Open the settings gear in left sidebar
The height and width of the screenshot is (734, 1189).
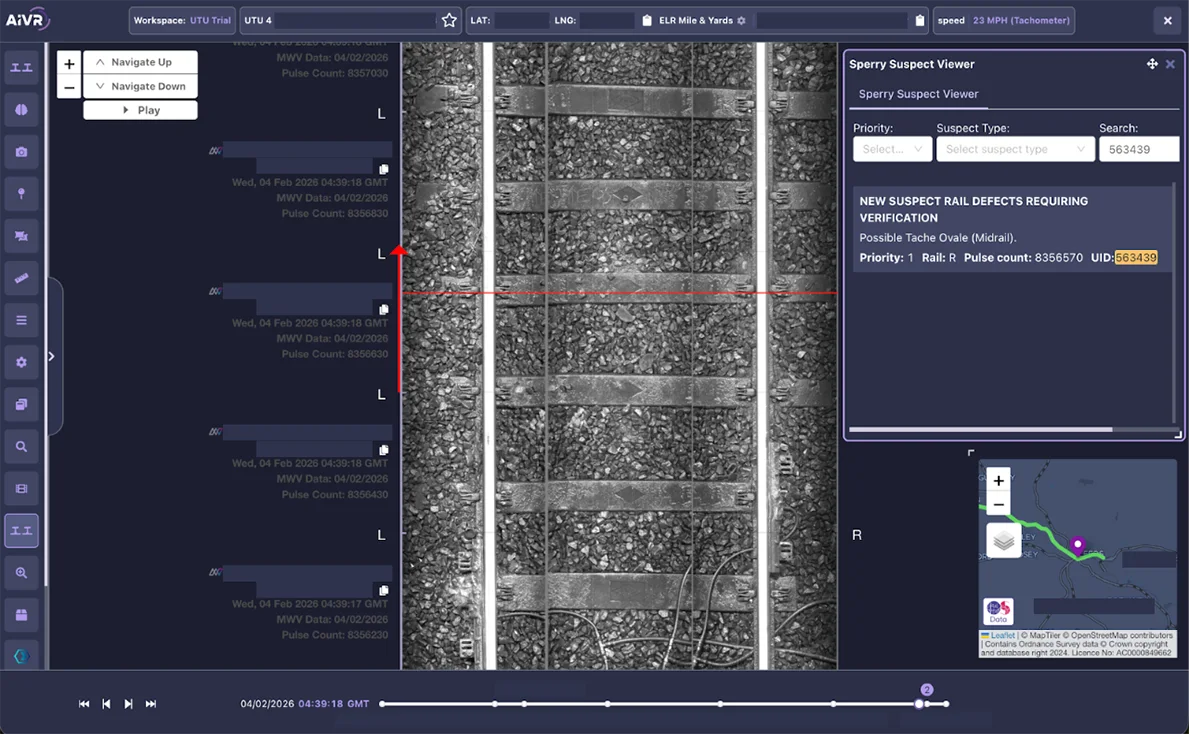coord(21,362)
